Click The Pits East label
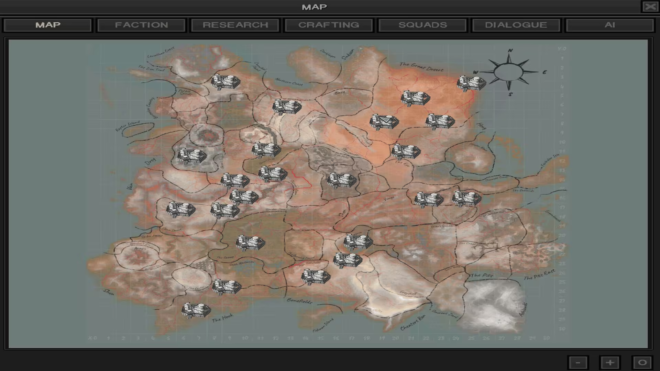Viewport: 660px width, 371px height. pyautogui.click(x=540, y=275)
